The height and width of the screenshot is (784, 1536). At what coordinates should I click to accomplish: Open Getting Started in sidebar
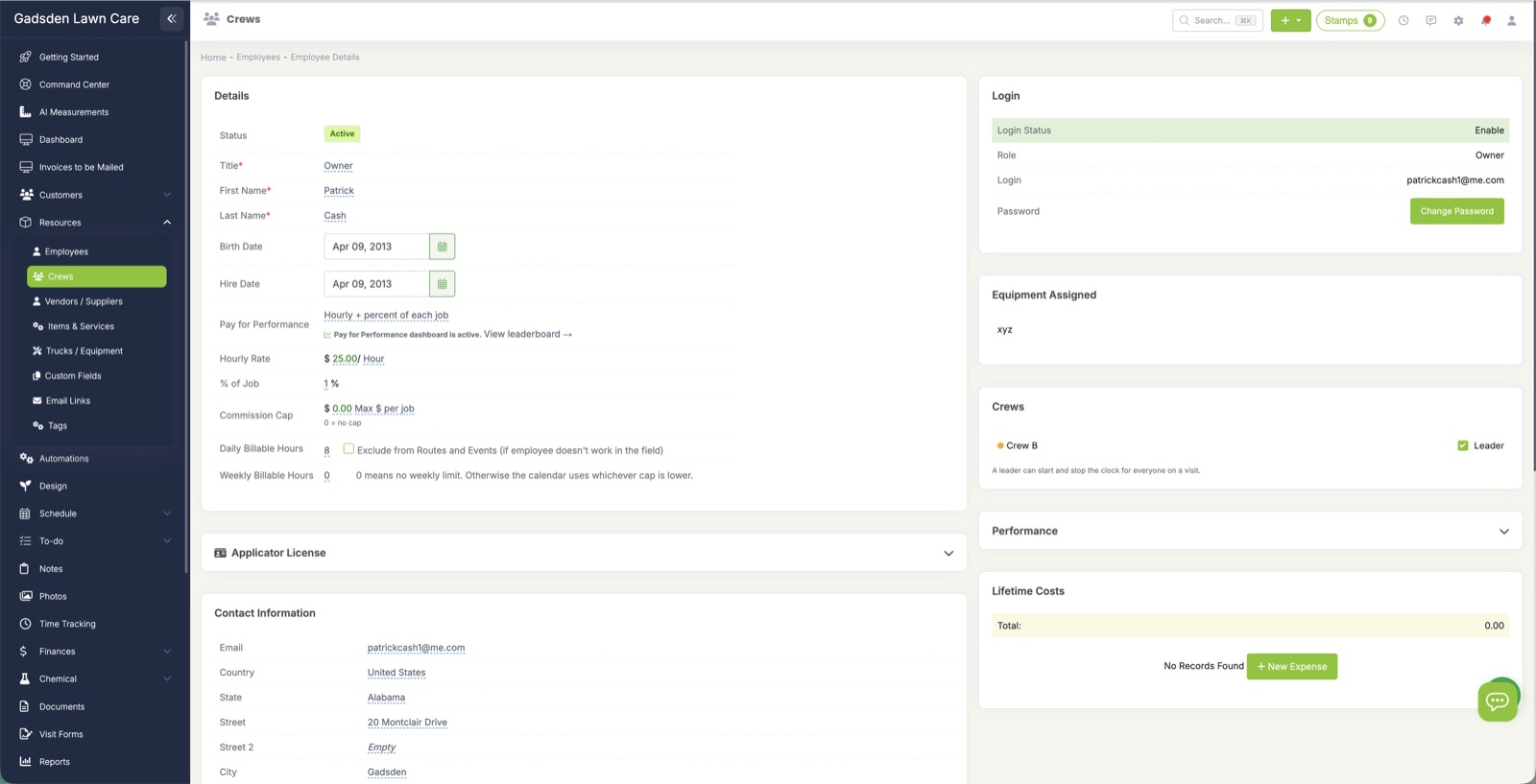[x=68, y=57]
